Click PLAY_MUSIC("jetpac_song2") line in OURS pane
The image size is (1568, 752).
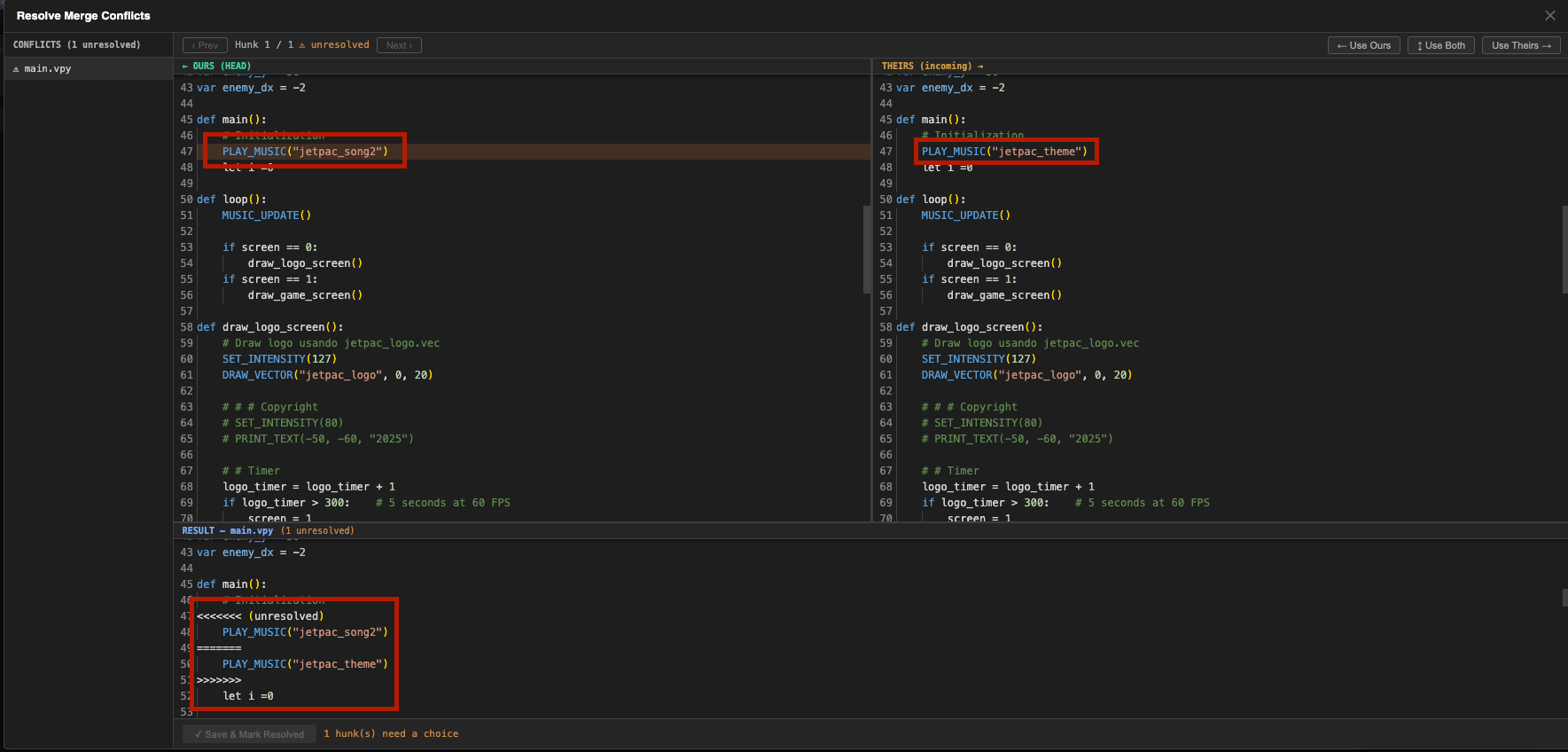coord(305,152)
